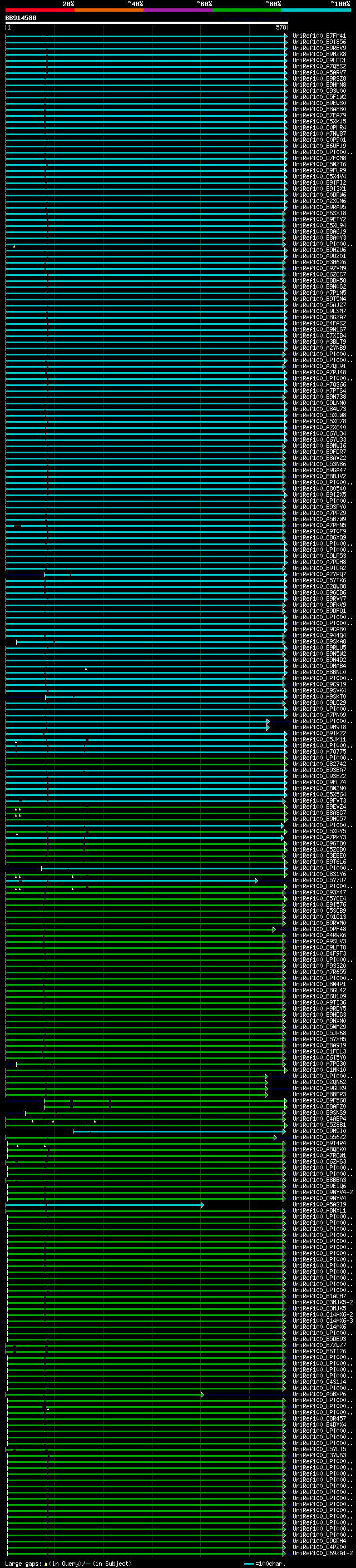
Task: Choose the UniRef100_B8A880 hit label
Action: [319, 109]
